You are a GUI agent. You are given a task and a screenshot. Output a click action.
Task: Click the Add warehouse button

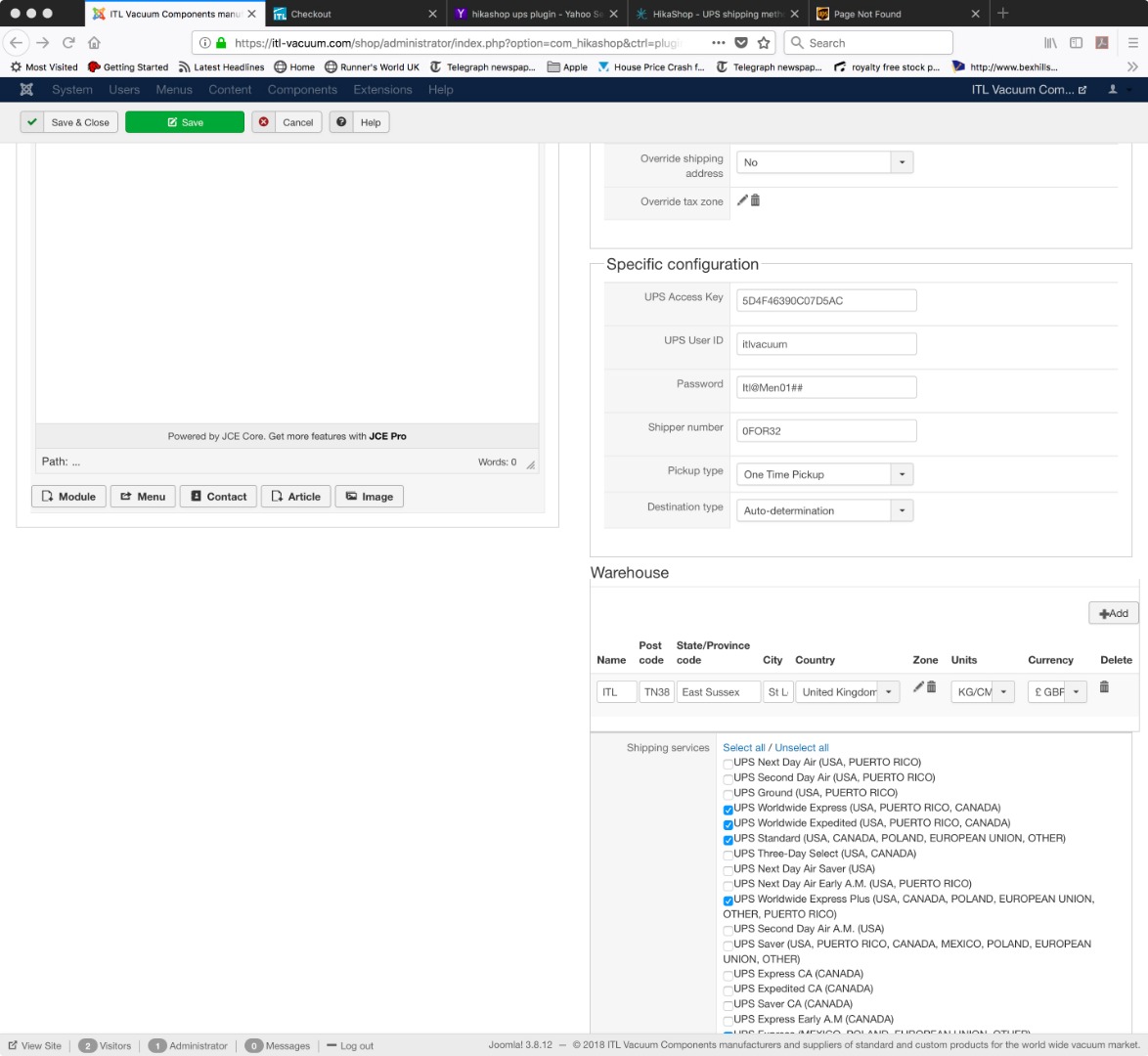tap(1114, 613)
